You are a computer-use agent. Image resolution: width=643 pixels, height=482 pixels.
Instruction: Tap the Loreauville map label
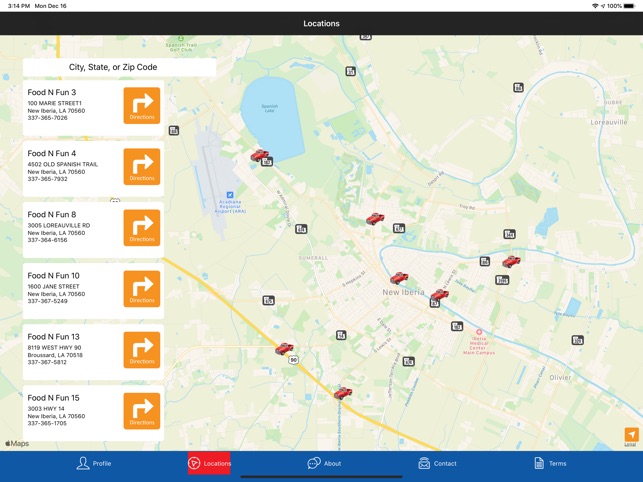pyautogui.click(x=609, y=122)
